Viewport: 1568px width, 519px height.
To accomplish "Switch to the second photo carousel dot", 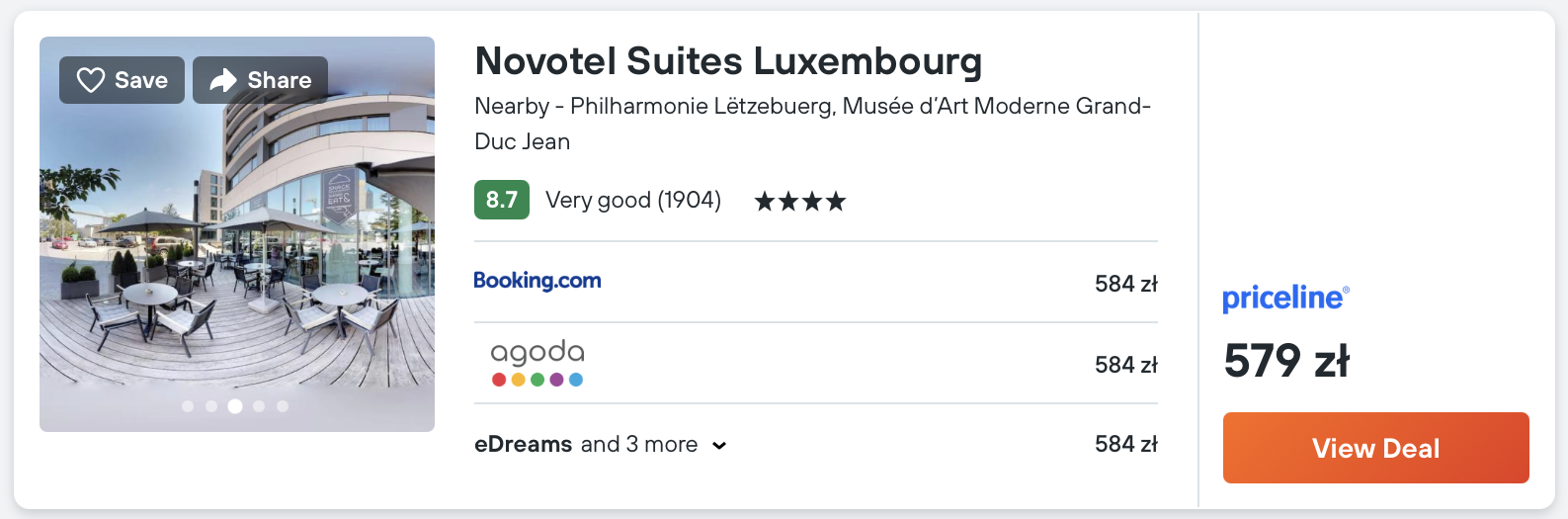I will 211,406.
